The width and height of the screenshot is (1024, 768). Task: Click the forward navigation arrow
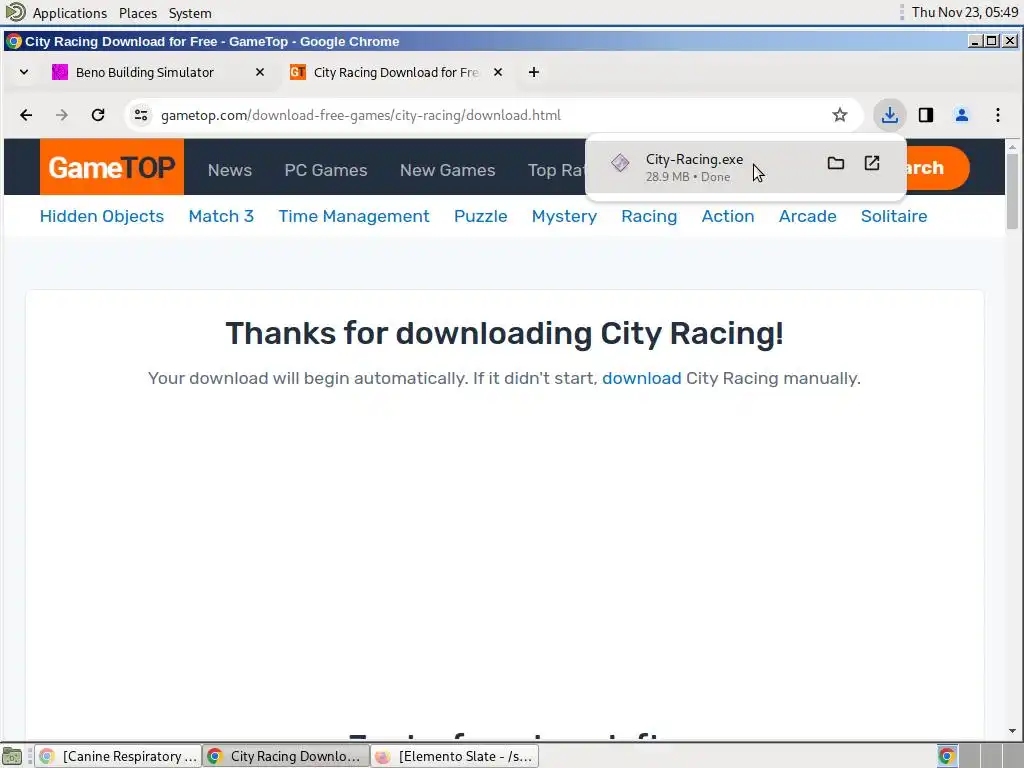[62, 116]
